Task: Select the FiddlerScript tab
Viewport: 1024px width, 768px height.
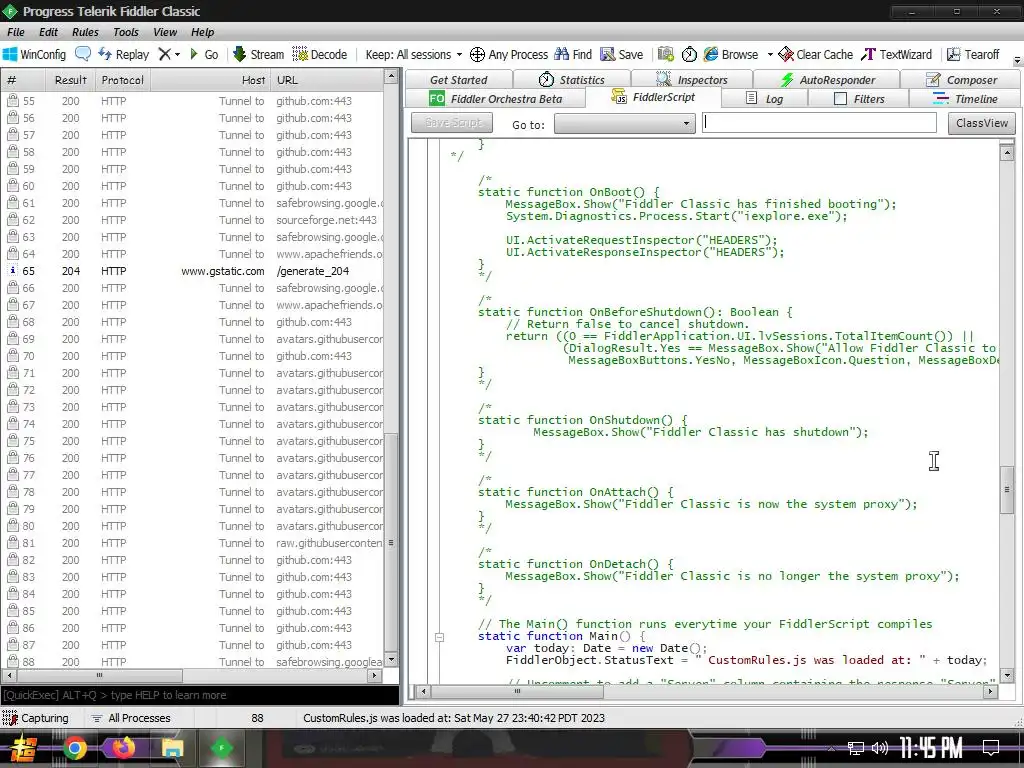Action: tap(653, 97)
